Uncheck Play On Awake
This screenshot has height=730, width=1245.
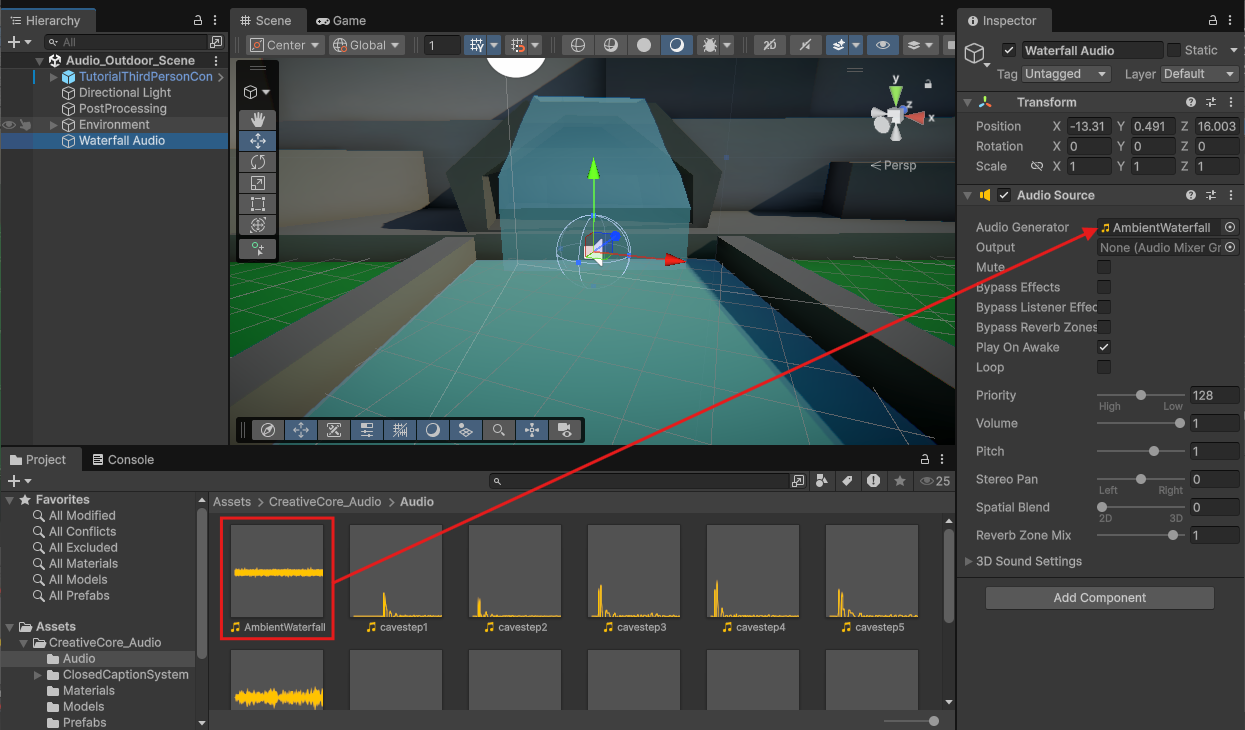pyautogui.click(x=1104, y=347)
